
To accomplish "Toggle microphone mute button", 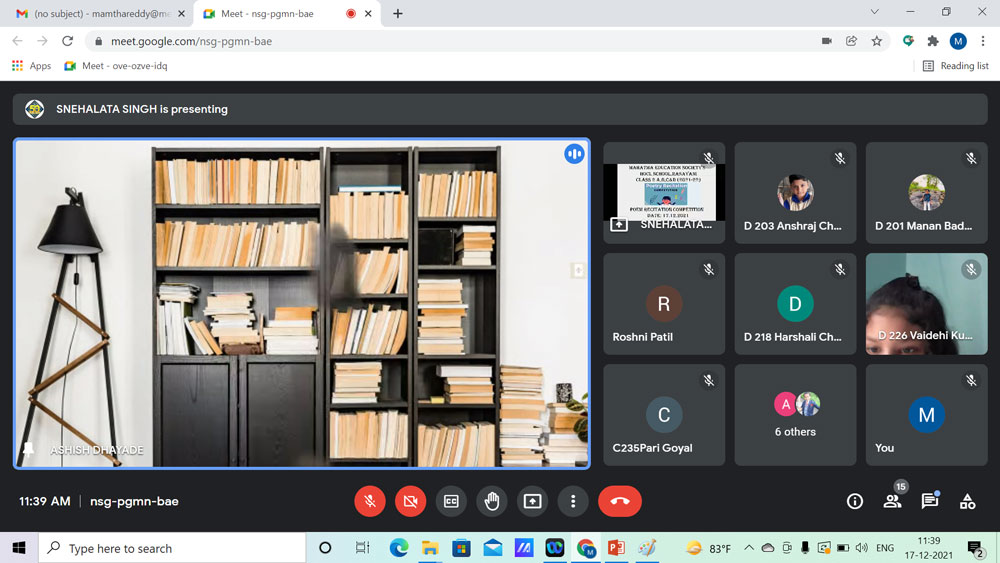I will click(370, 501).
